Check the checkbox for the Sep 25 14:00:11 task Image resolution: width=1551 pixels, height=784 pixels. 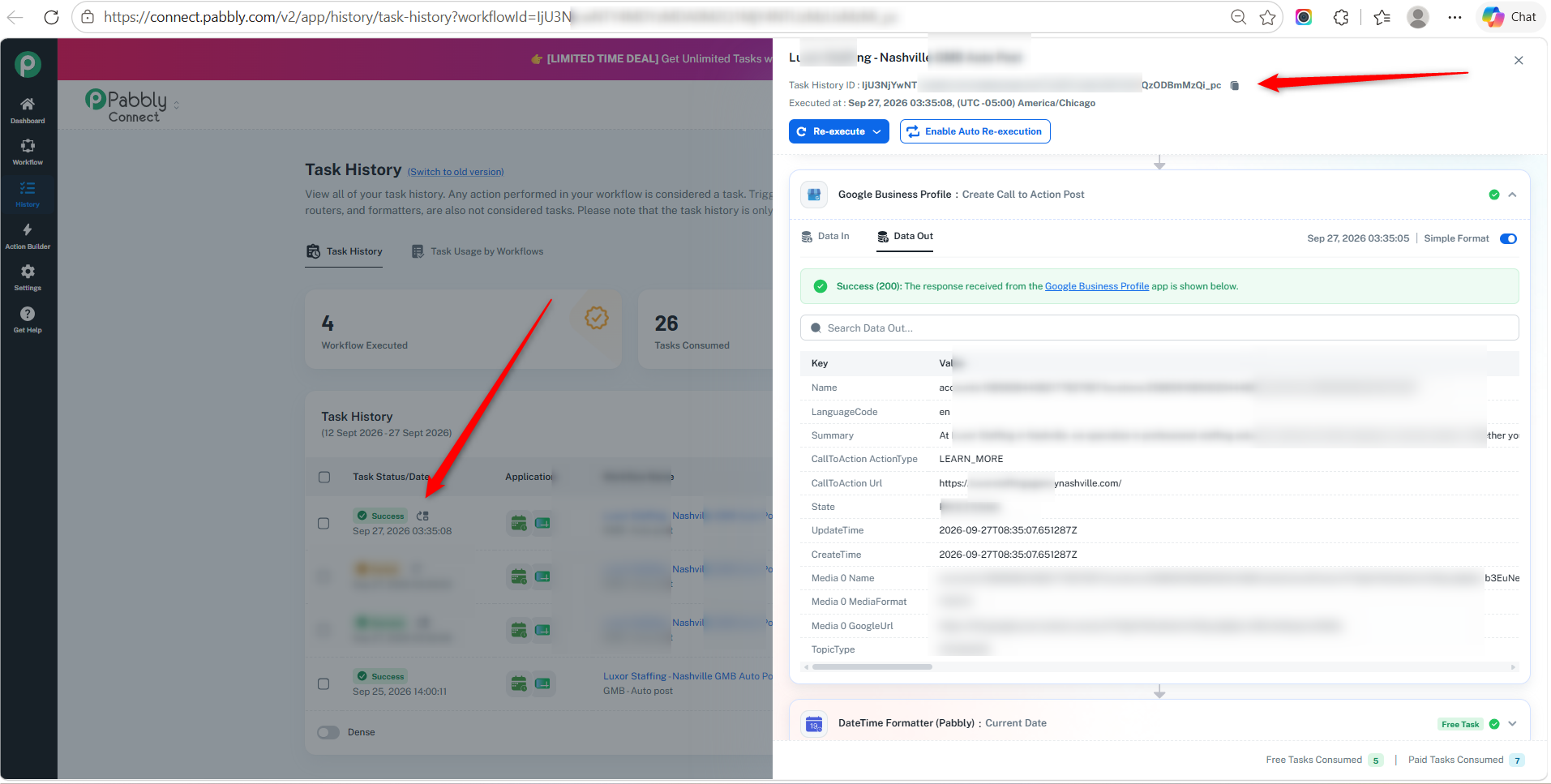click(323, 683)
